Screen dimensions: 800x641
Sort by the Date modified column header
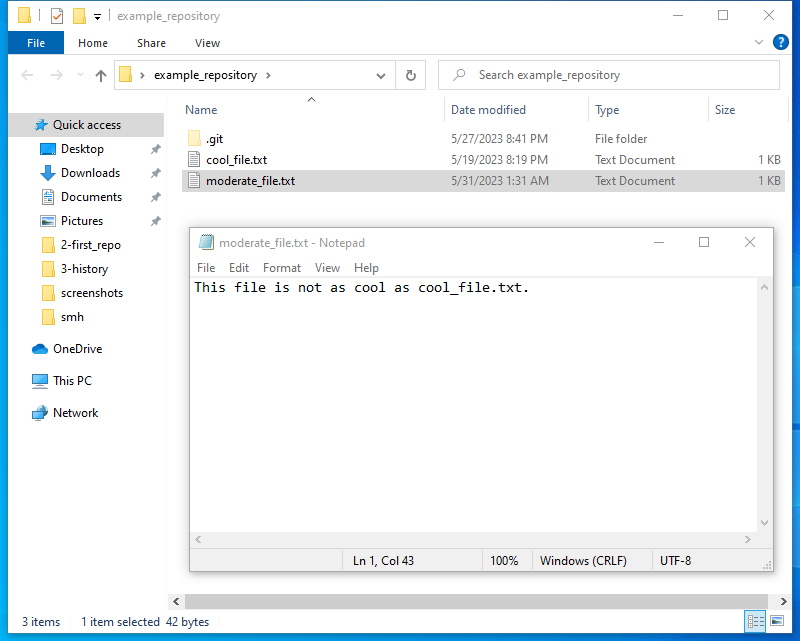pos(488,110)
